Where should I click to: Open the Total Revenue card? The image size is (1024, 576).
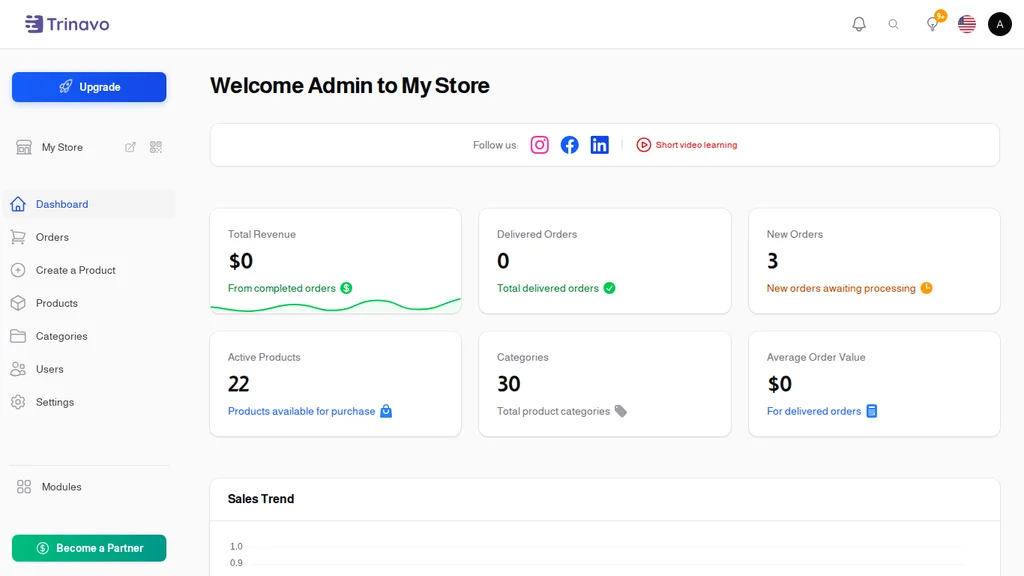(336, 261)
